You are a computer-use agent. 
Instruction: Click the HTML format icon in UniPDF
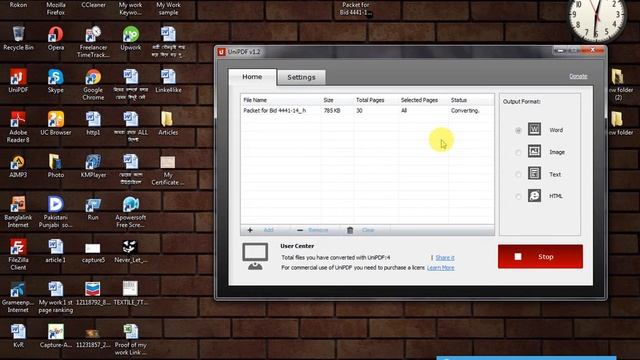[x=534, y=196]
